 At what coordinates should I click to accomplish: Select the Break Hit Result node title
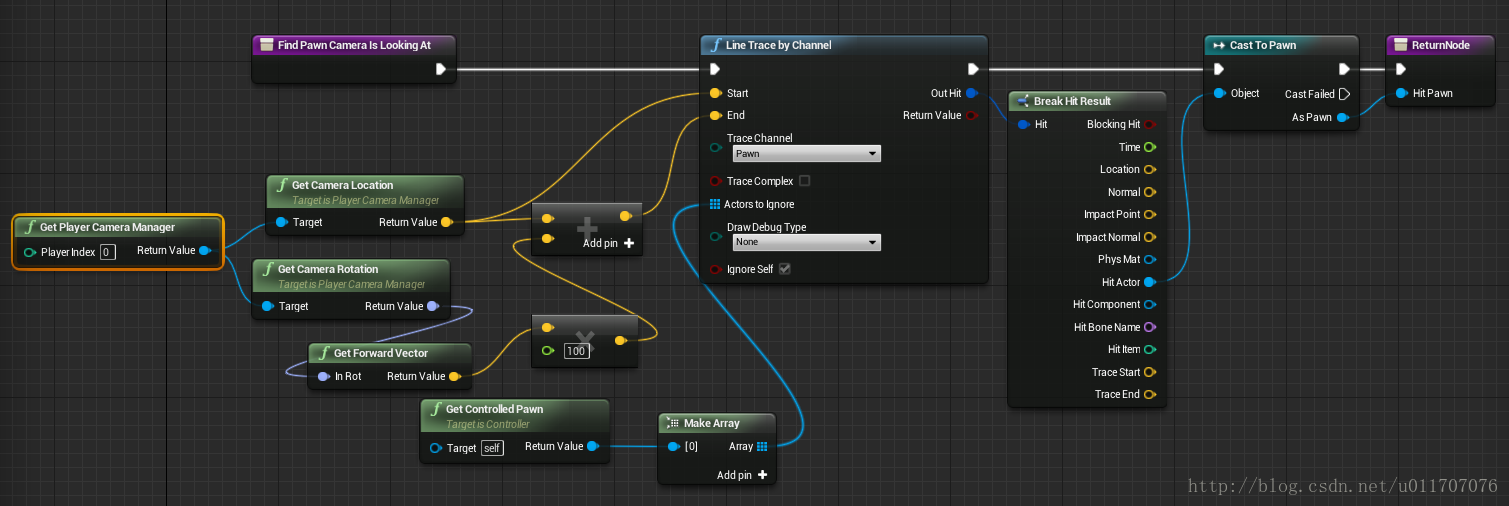pos(1087,101)
